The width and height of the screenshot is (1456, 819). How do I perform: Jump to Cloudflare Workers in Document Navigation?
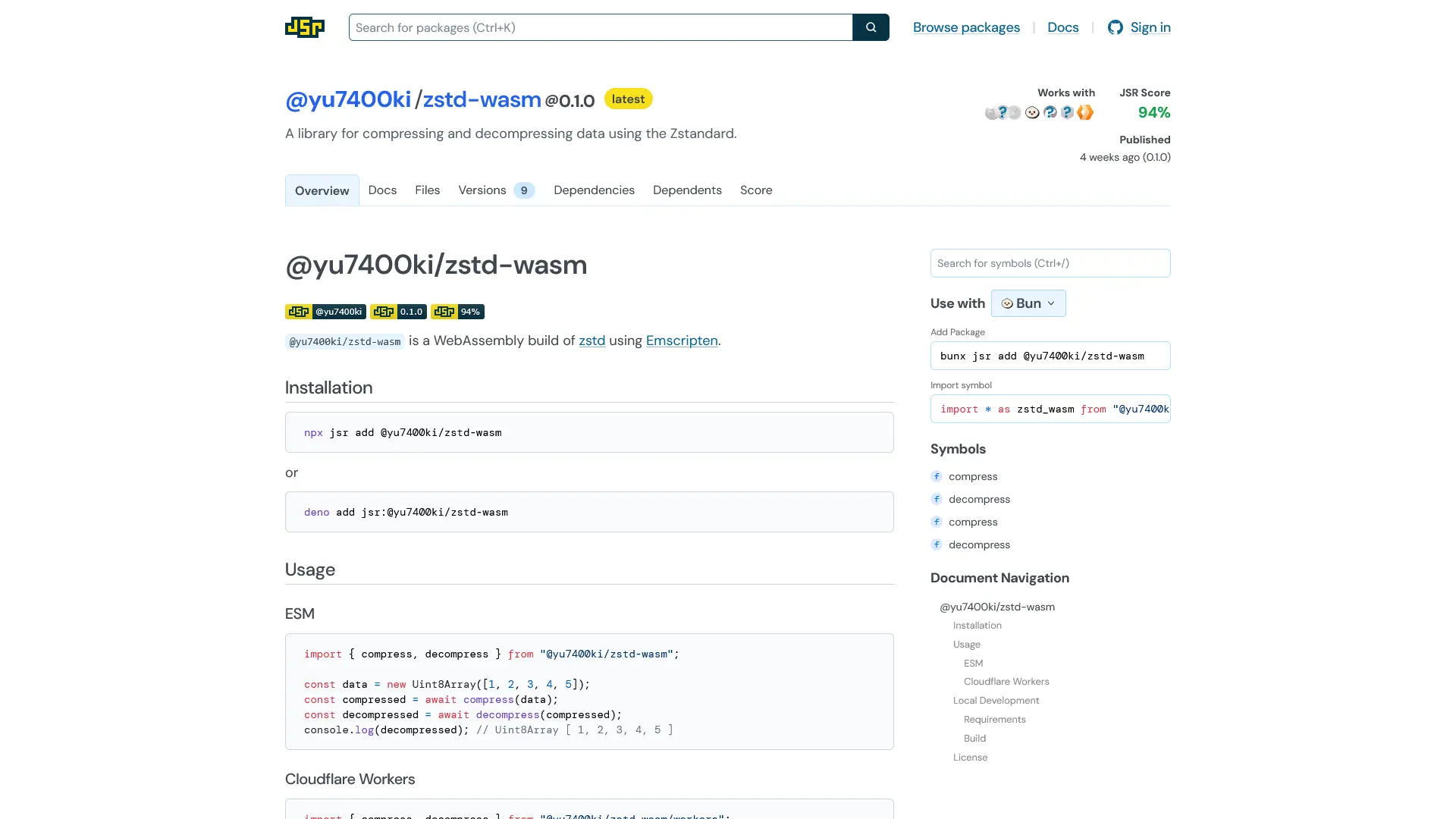(x=1006, y=682)
